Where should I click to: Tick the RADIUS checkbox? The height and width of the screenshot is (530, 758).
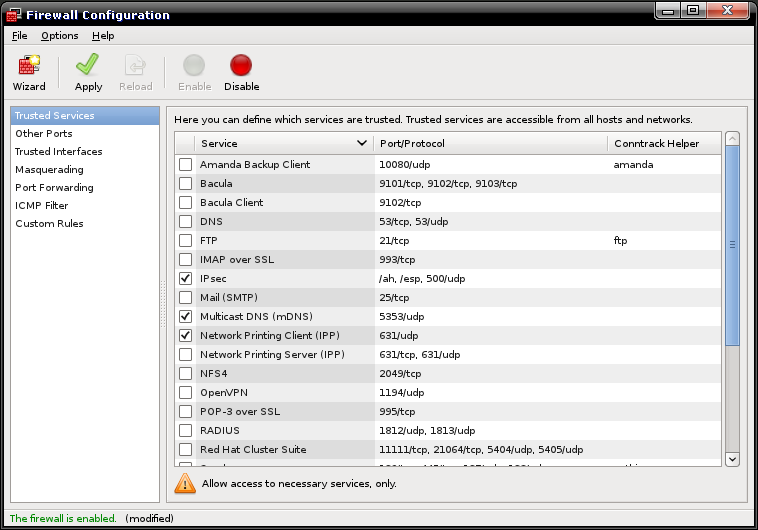pos(186,430)
